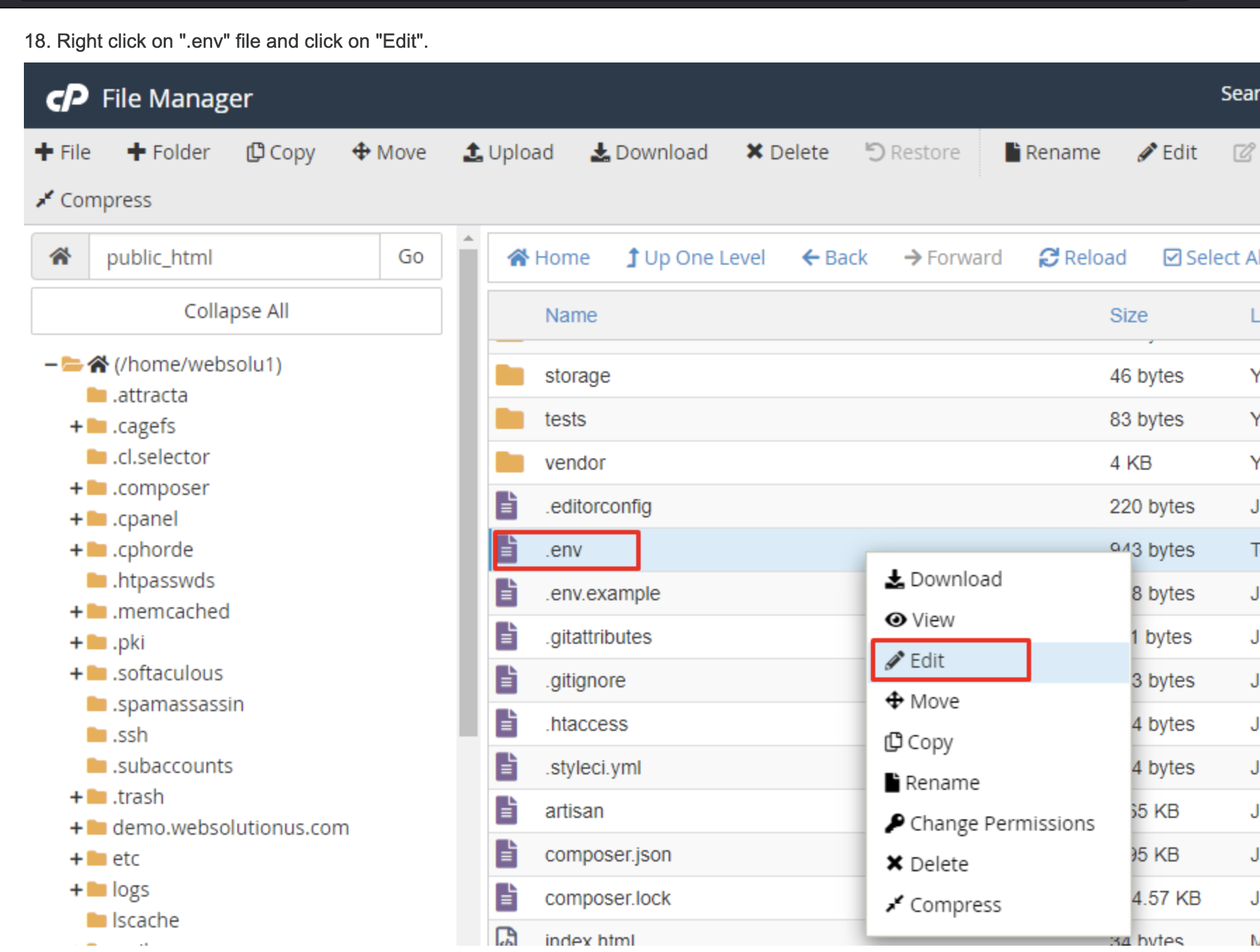Collapse the /home/websolu1 root node

click(51, 364)
